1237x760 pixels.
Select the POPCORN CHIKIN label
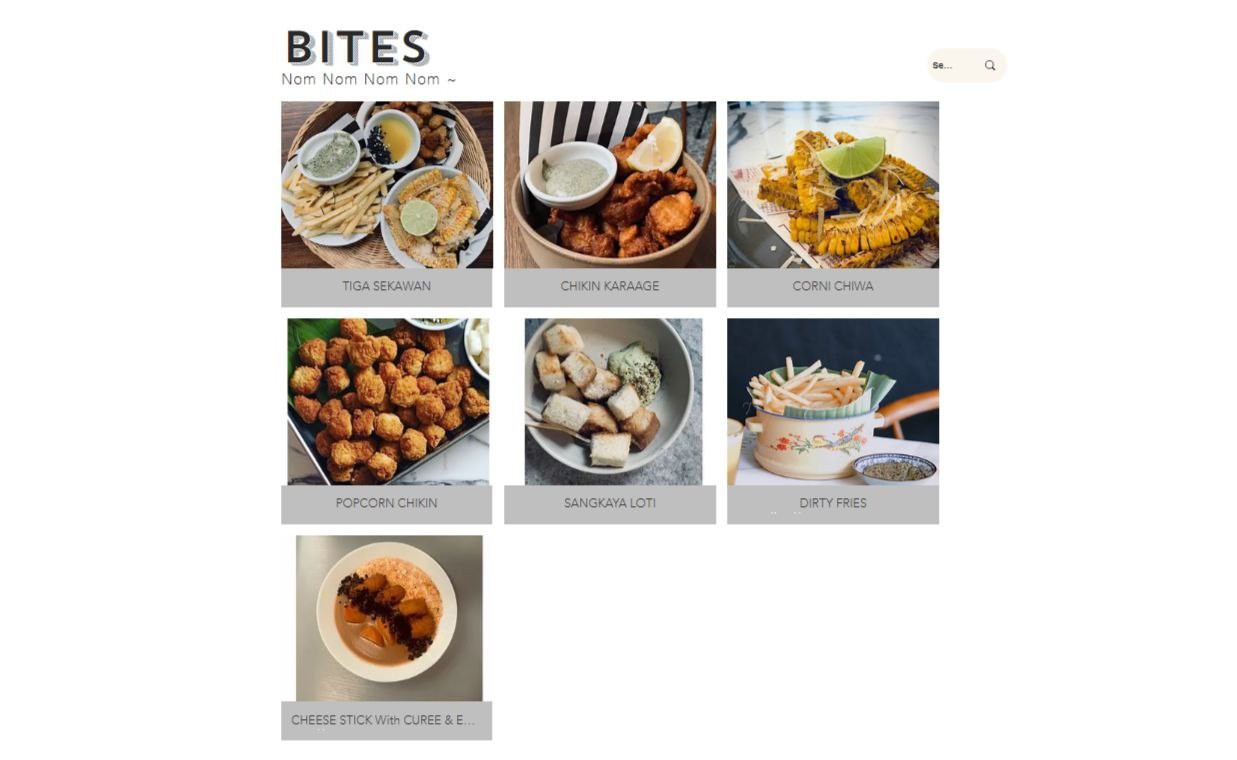(387, 503)
